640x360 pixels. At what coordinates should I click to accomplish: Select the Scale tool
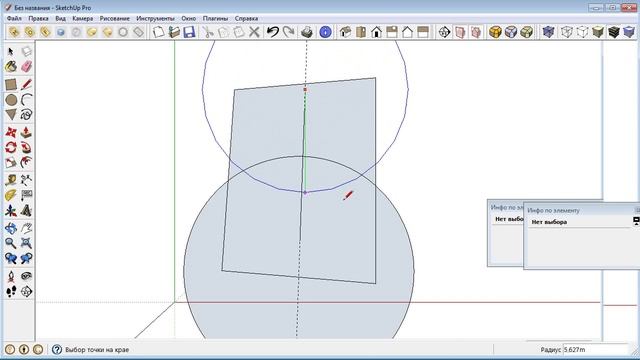[x=11, y=162]
